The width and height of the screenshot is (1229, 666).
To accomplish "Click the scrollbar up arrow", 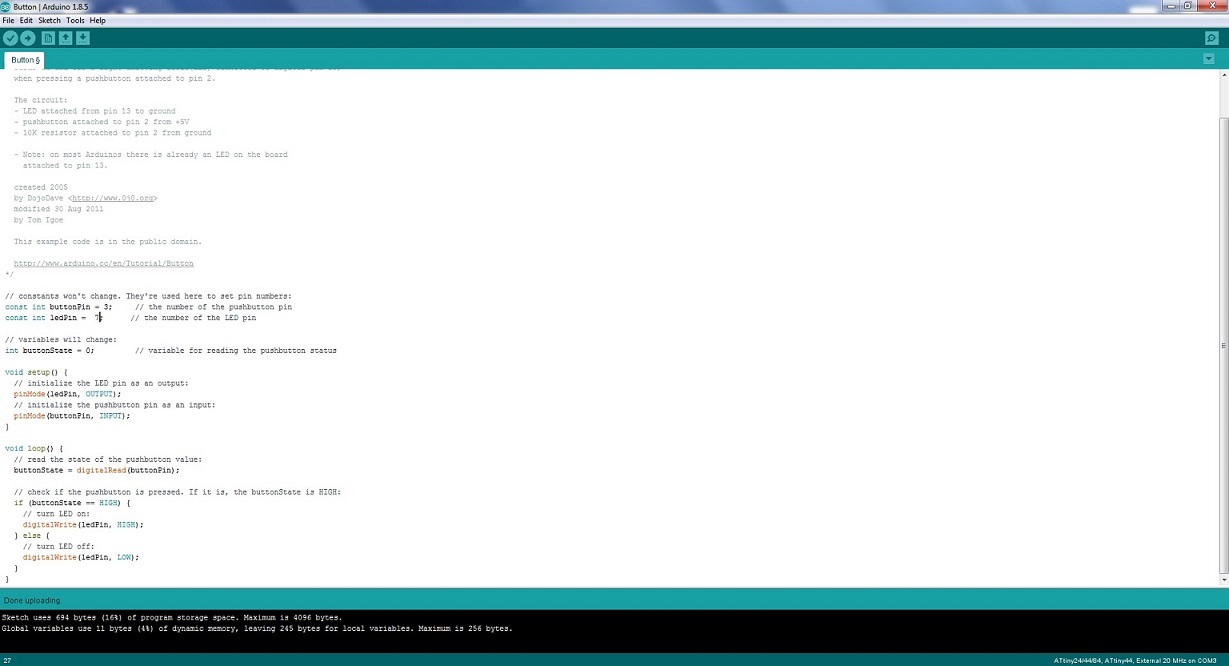I will click(x=1224, y=76).
